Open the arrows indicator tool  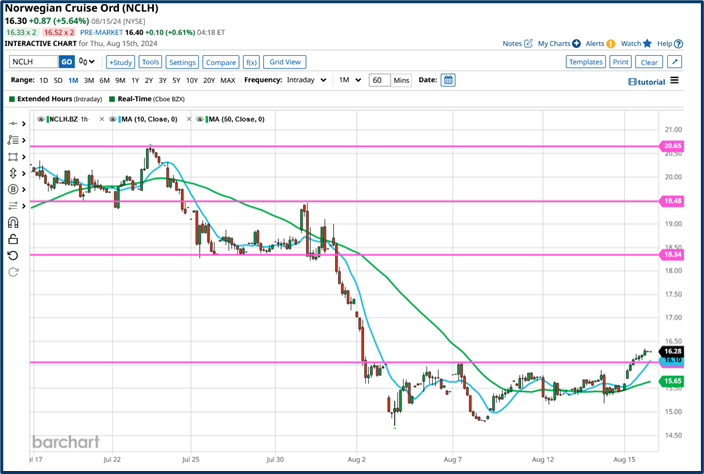coord(13,206)
